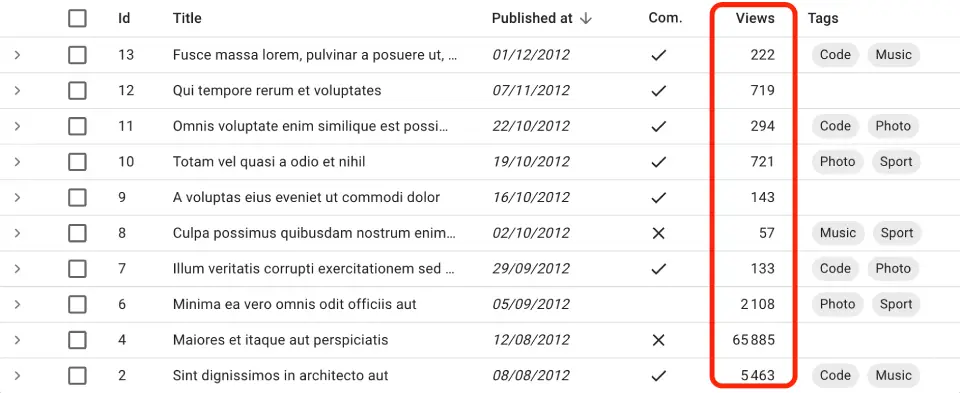The height and width of the screenshot is (393, 960).
Task: Click the 65 885 views cell
Action: pos(754,340)
